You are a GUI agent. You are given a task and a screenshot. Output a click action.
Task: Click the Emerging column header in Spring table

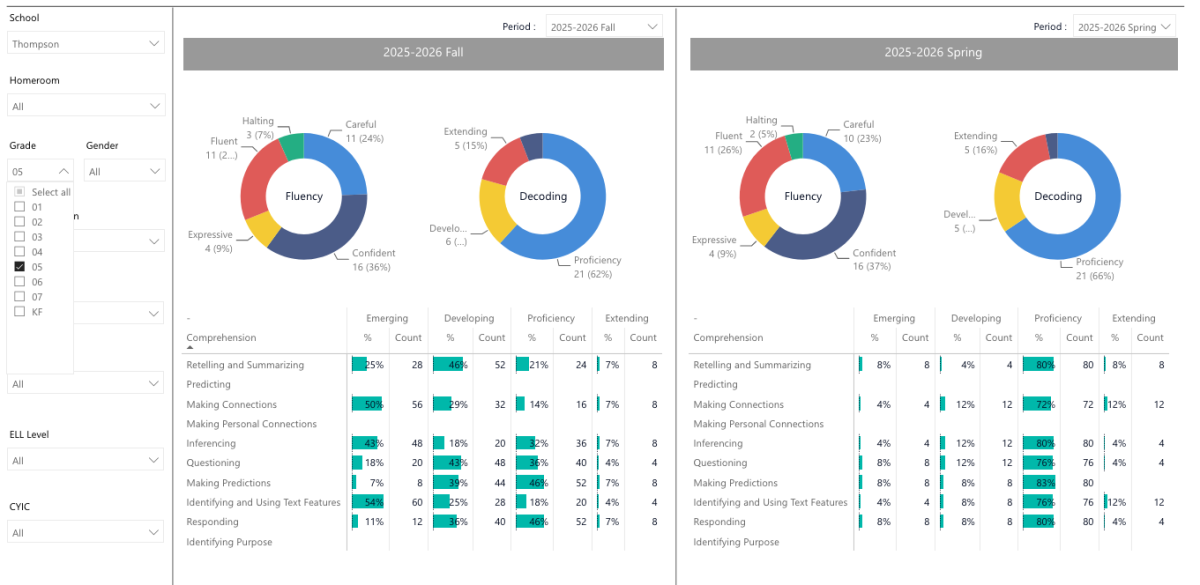894,318
